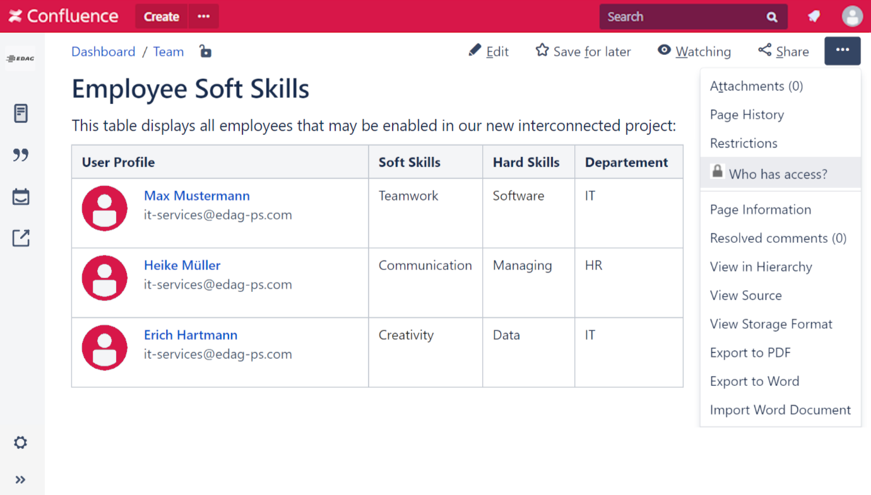Image resolution: width=871 pixels, height=495 pixels.
Task: Save this page for later
Action: click(x=582, y=52)
